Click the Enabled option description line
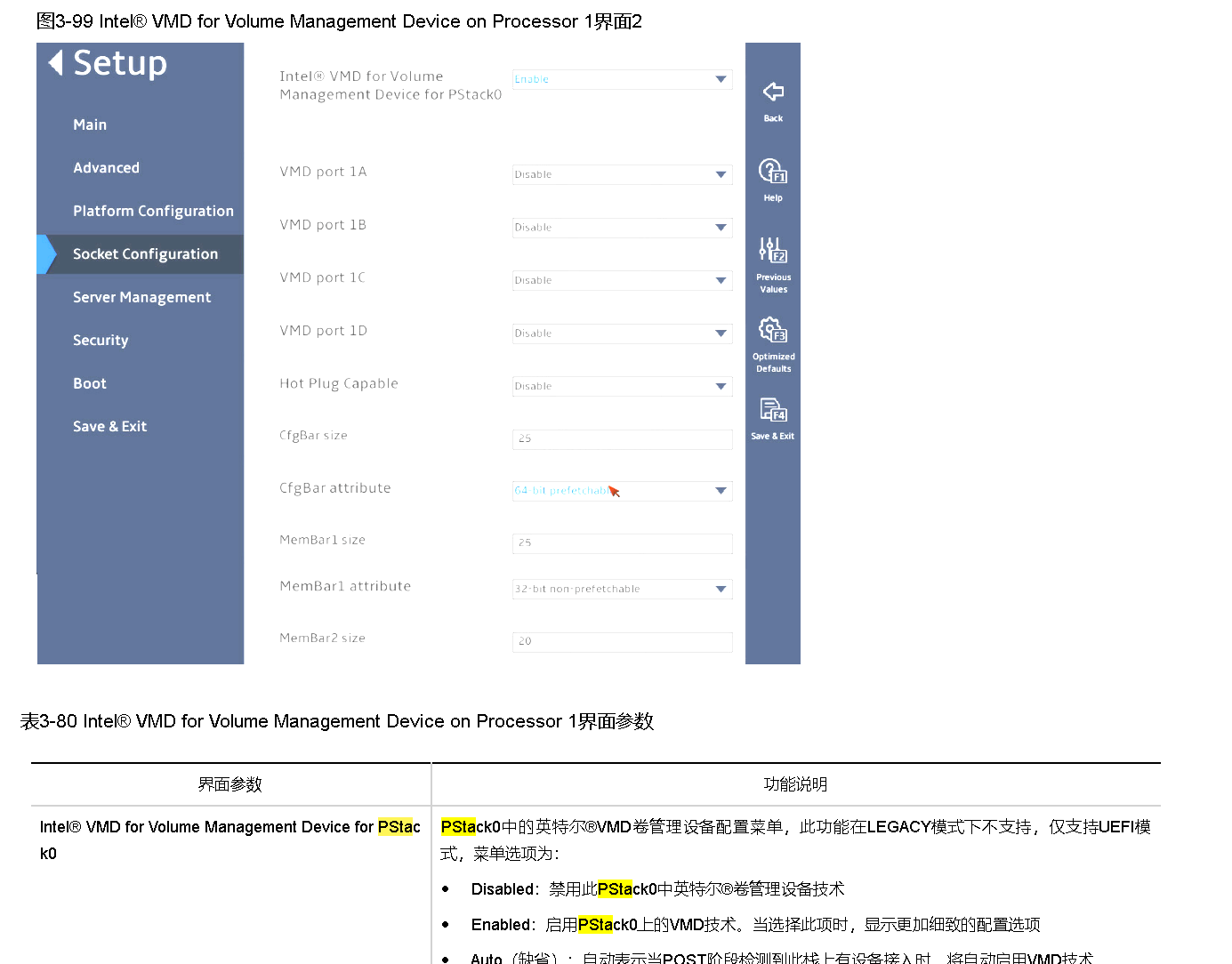This screenshot has width=1232, height=964. point(755,925)
